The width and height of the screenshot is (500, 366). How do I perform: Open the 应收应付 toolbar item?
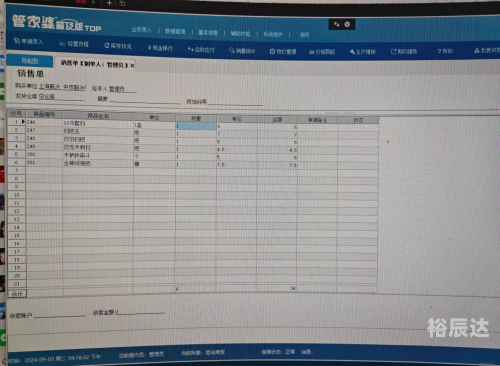(201, 50)
